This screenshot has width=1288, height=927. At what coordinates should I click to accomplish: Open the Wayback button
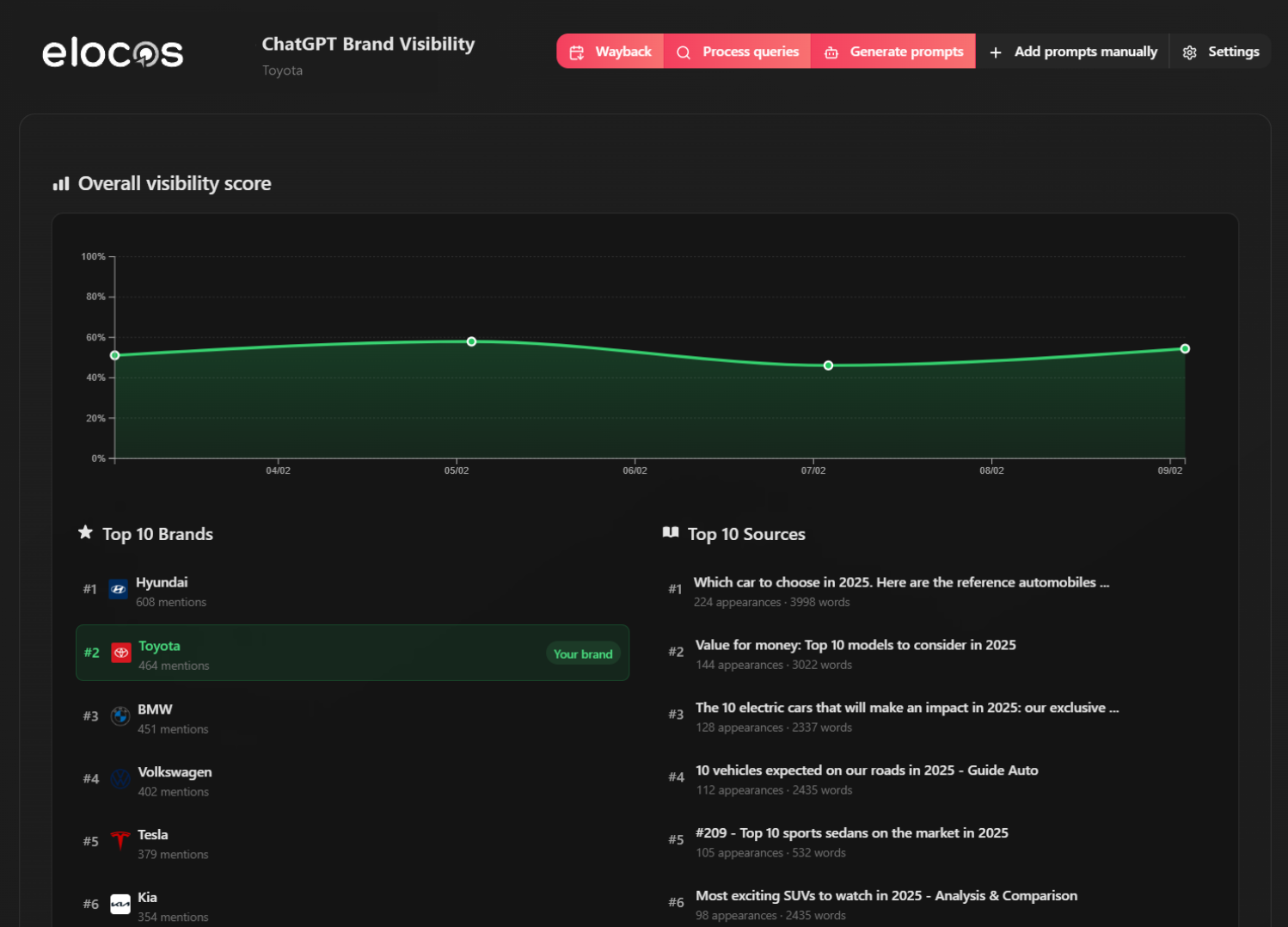(610, 52)
